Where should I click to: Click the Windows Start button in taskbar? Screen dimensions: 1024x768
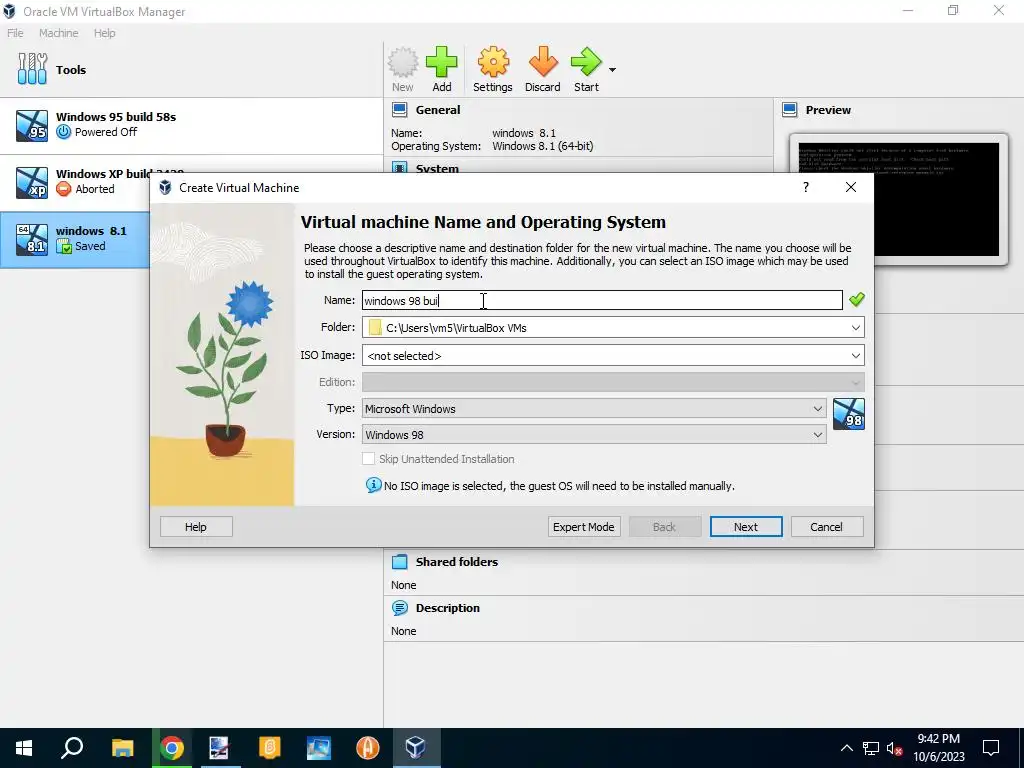click(x=24, y=748)
